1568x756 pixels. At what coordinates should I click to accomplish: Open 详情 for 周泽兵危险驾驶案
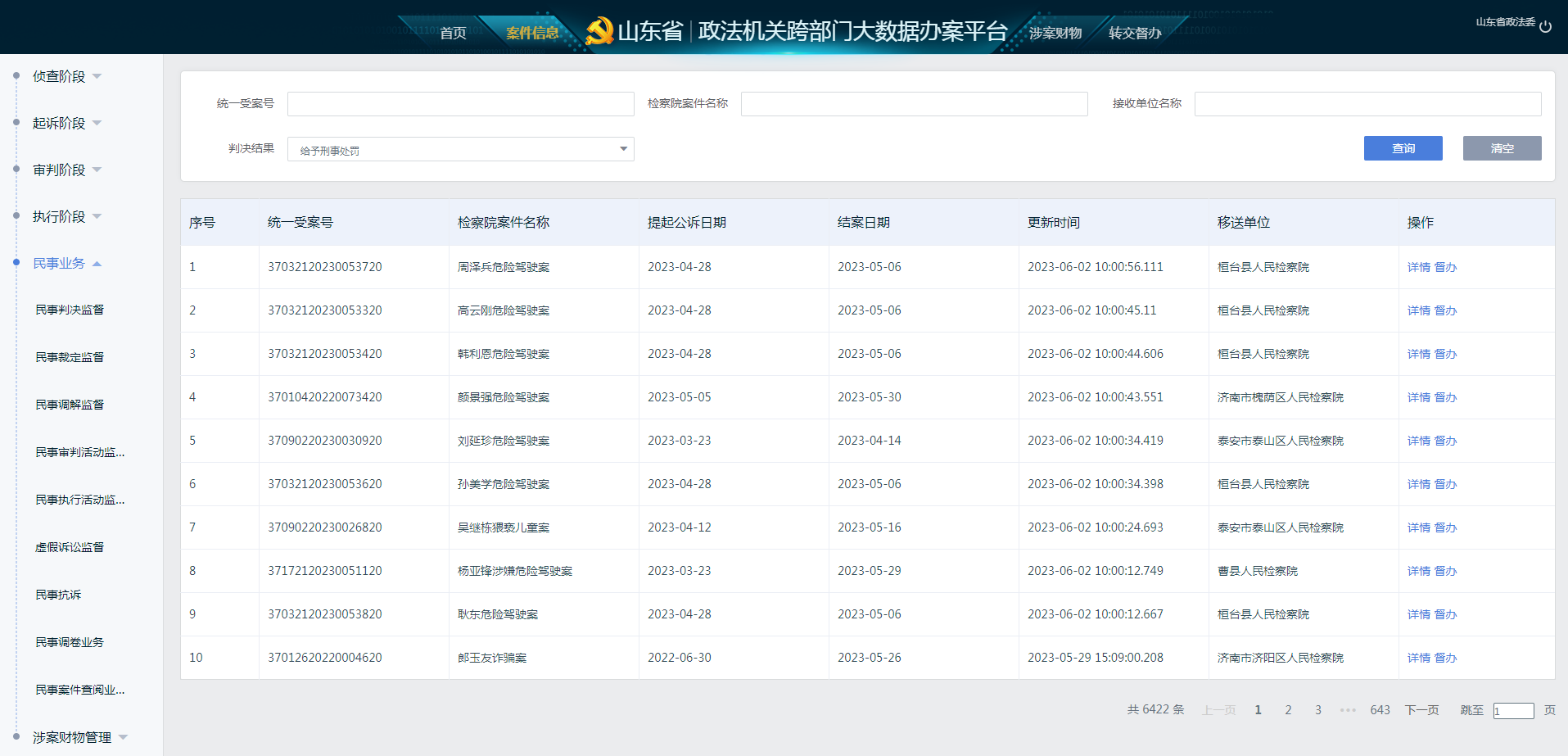click(x=1418, y=267)
